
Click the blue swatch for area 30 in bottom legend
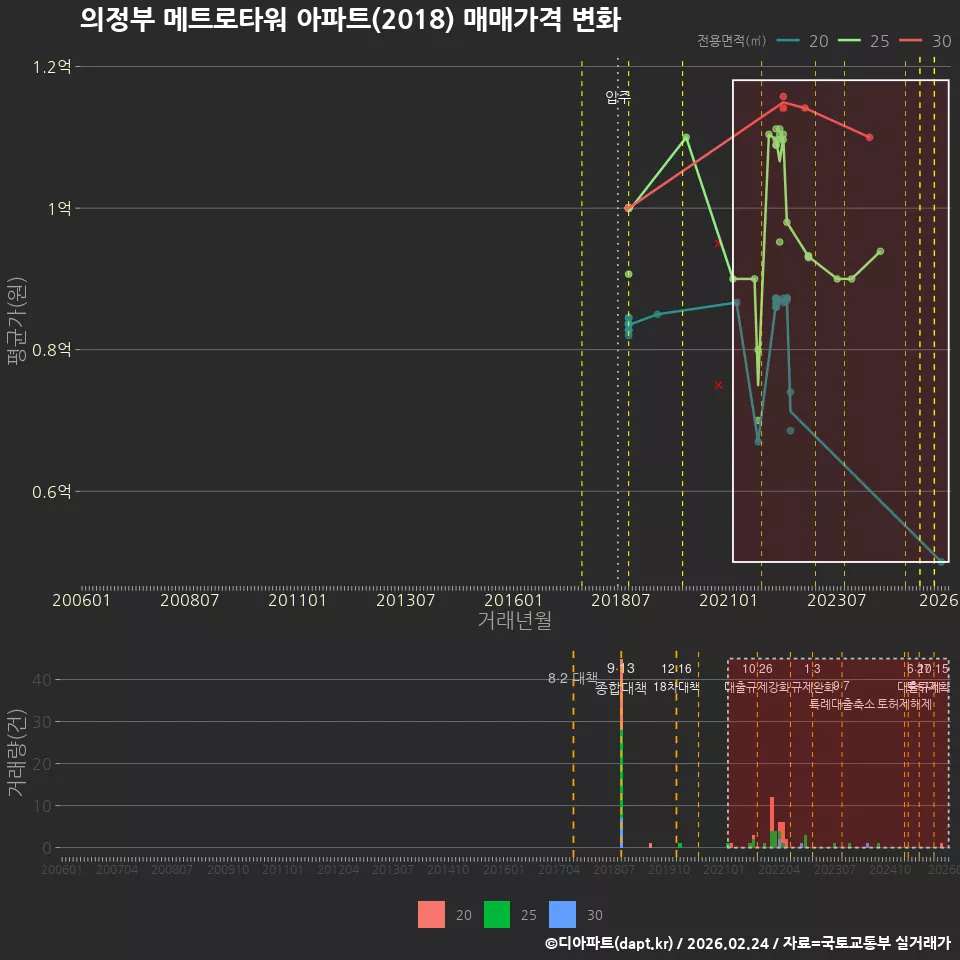tap(562, 915)
